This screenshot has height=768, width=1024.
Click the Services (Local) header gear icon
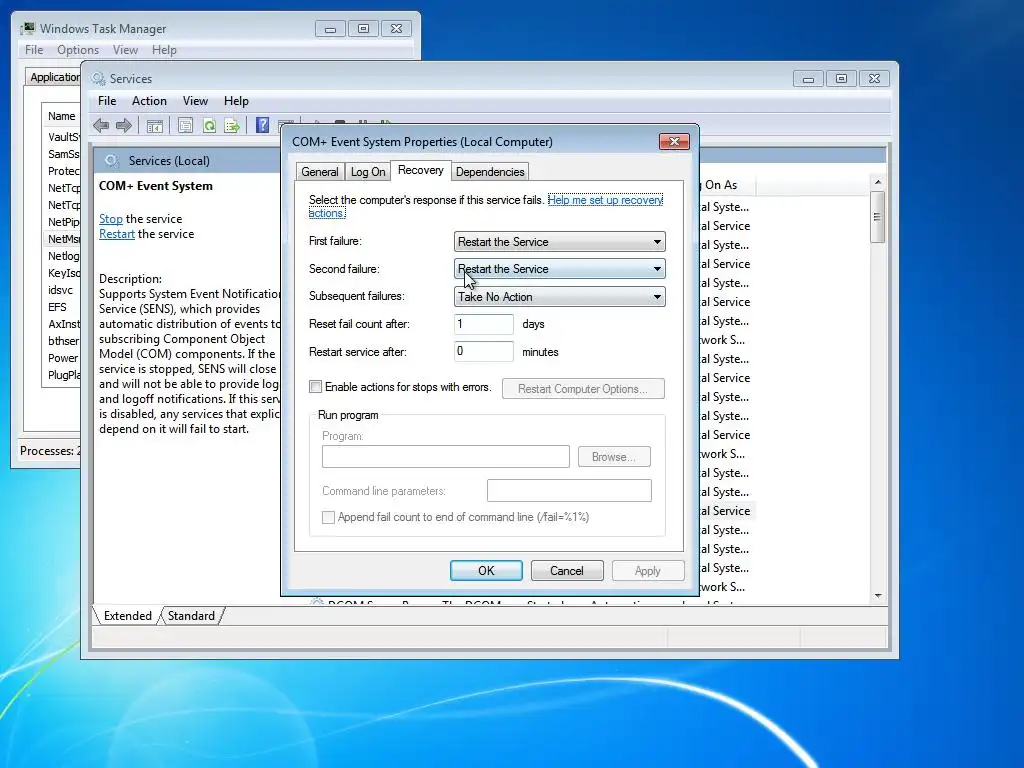[112, 161]
